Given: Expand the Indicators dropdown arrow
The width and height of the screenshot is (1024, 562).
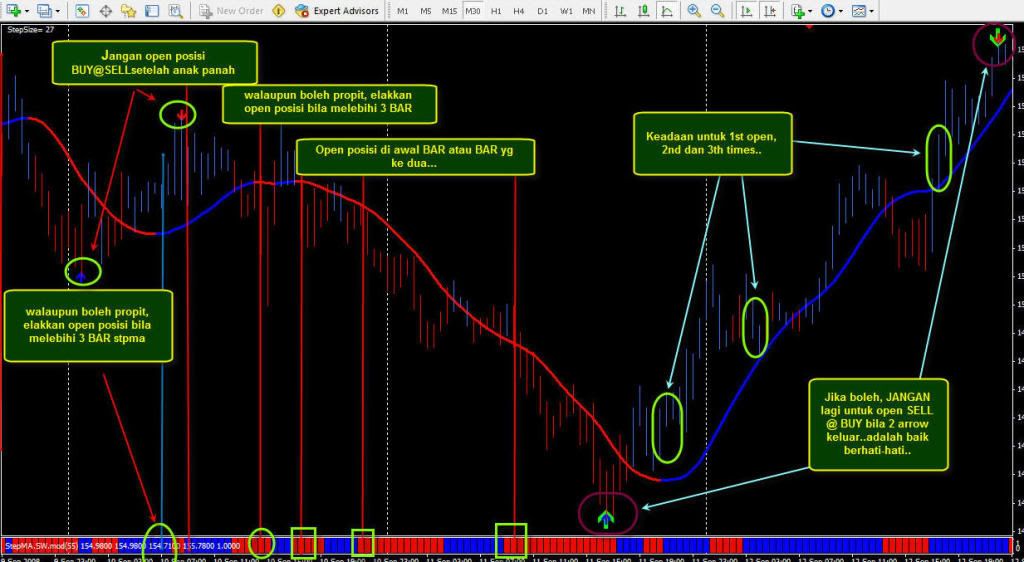Looking at the screenshot, I should (x=810, y=11).
